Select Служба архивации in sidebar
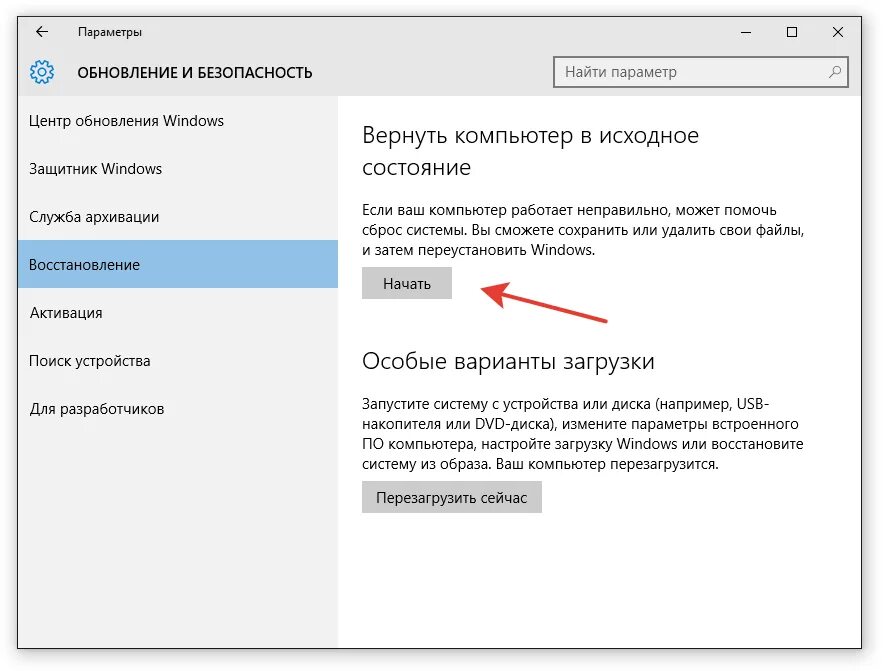883x671 pixels. (177, 217)
